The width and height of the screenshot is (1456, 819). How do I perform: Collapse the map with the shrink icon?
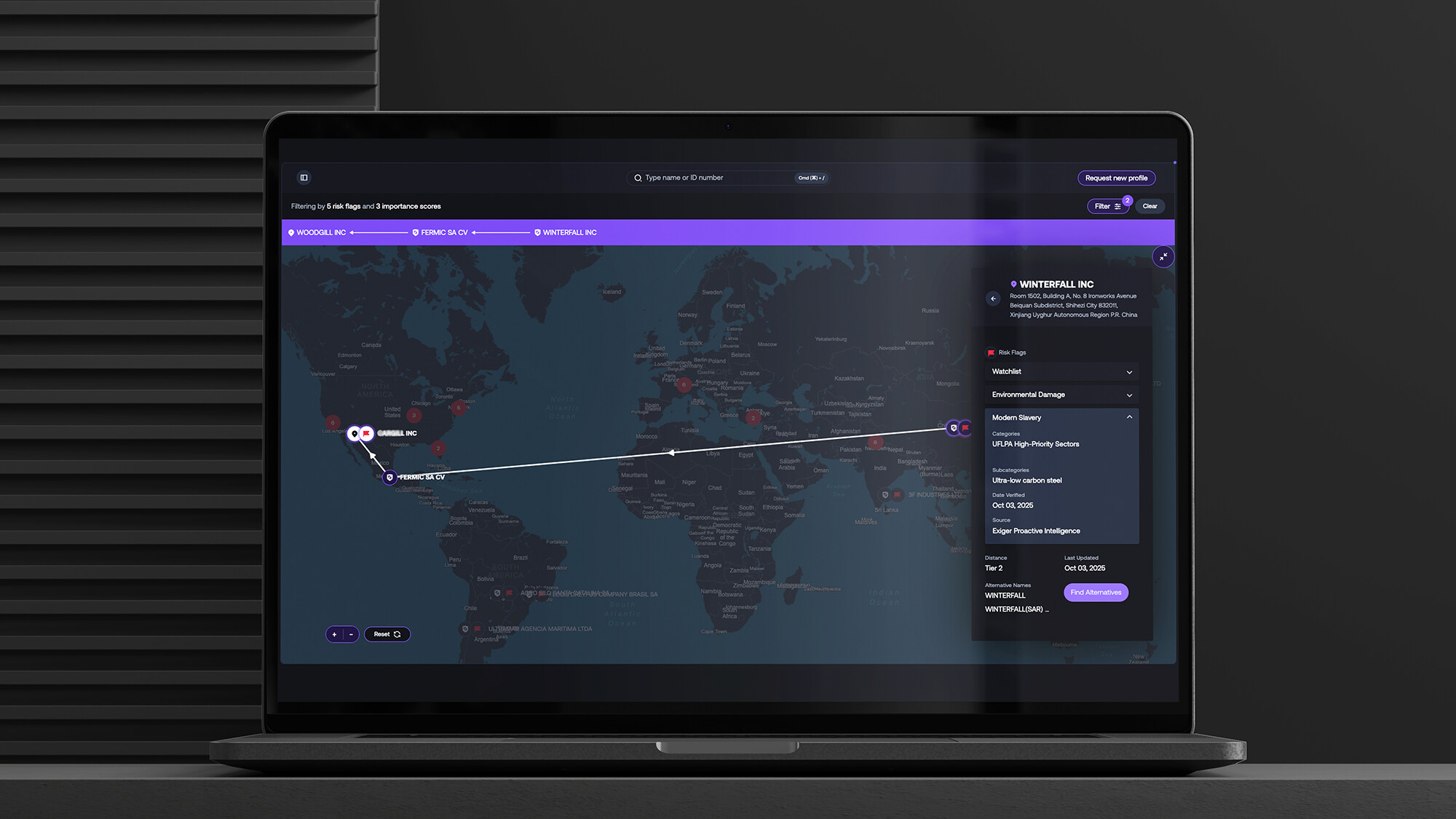click(x=1163, y=257)
